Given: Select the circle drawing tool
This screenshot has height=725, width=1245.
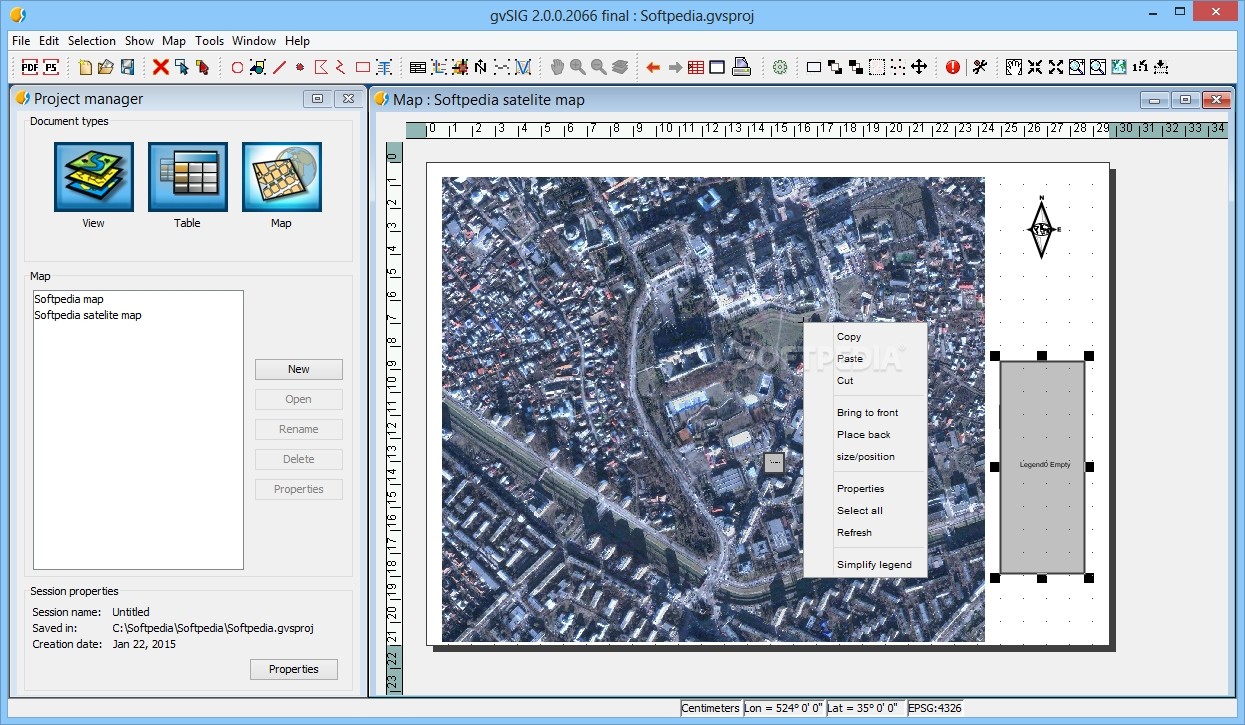Looking at the screenshot, I should (237, 67).
